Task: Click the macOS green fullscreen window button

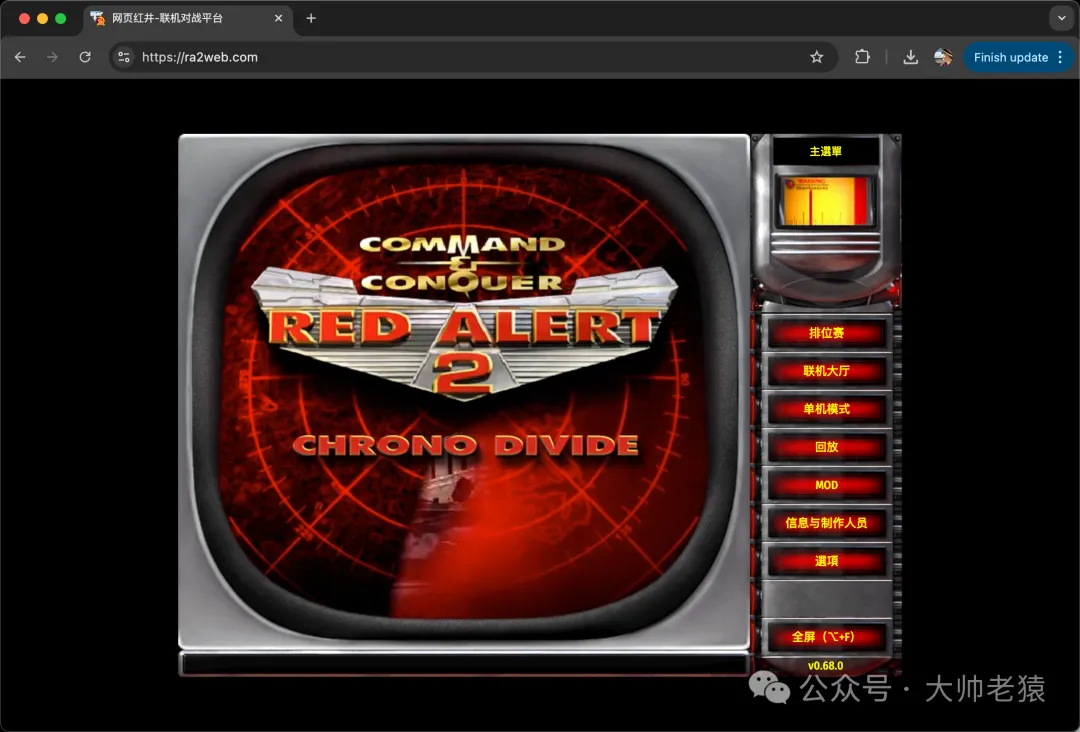Action: [x=61, y=19]
